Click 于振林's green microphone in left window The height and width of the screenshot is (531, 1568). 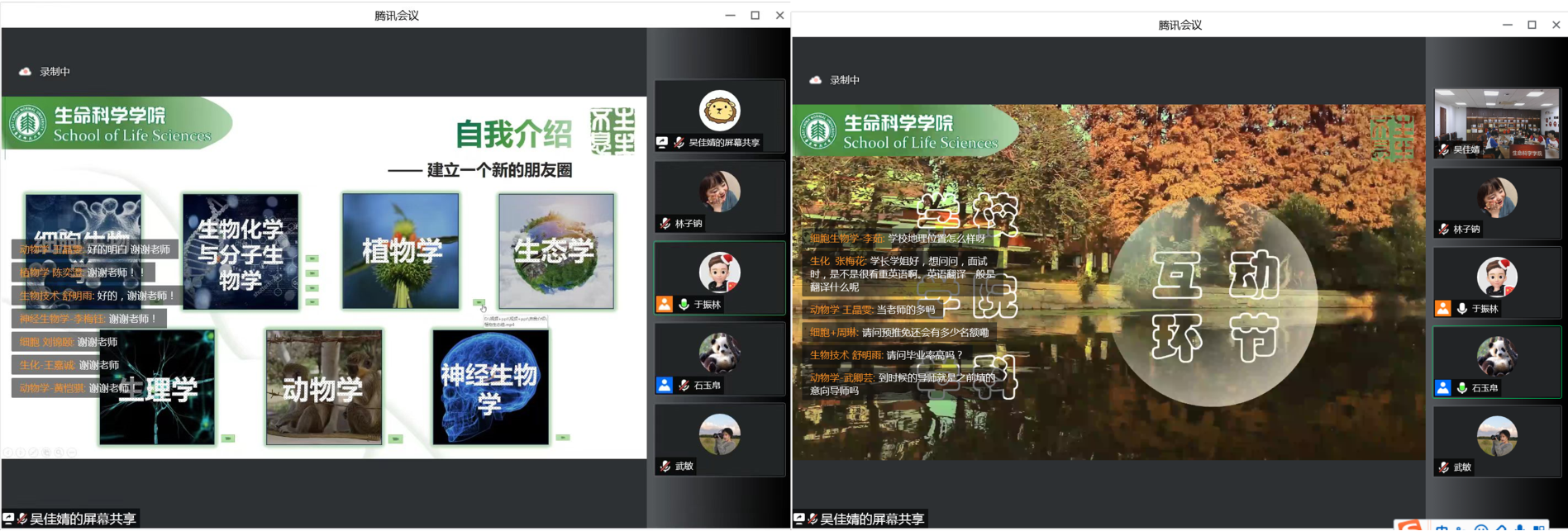coord(684,304)
